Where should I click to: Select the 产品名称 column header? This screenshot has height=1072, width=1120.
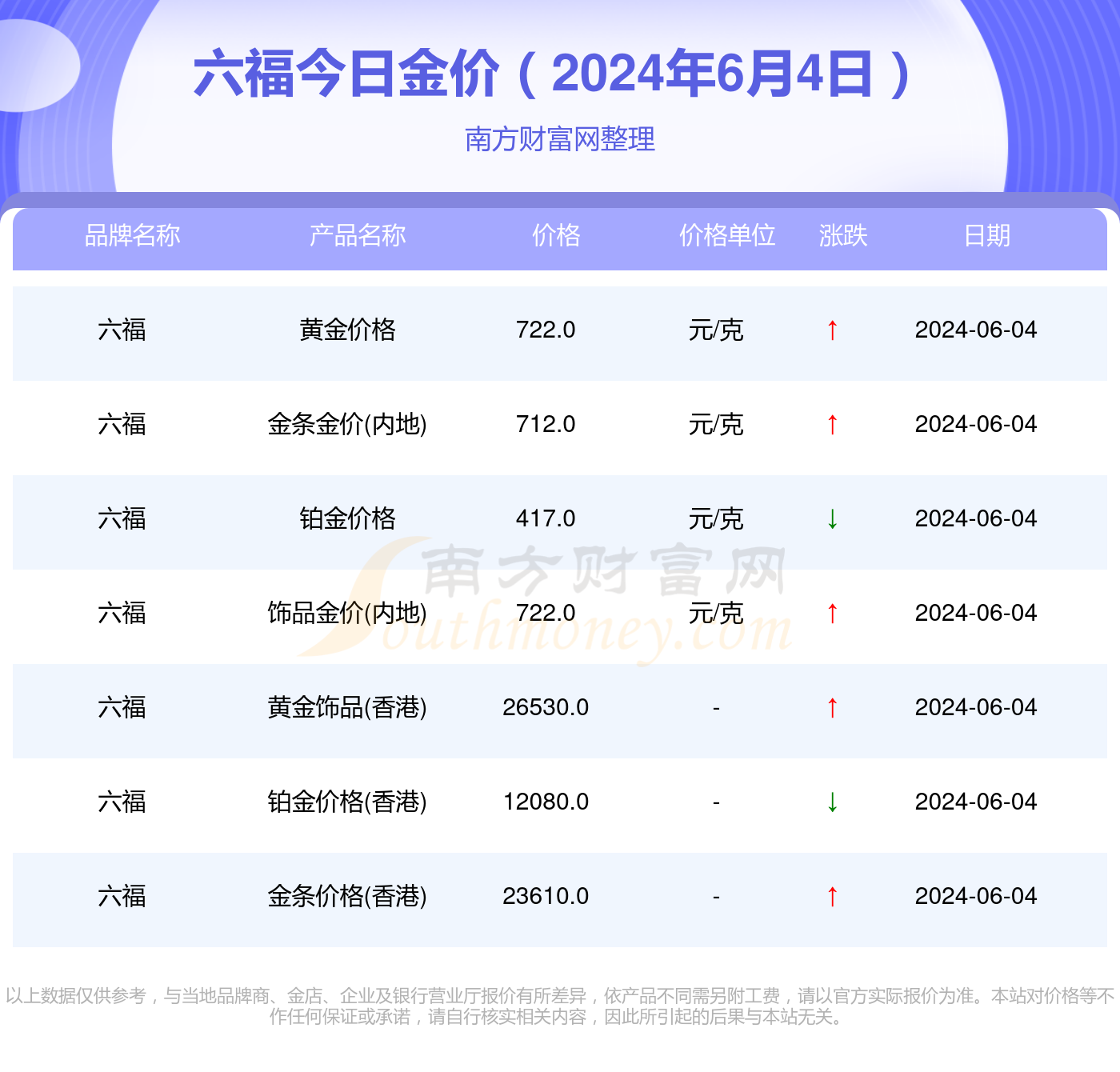(x=358, y=236)
